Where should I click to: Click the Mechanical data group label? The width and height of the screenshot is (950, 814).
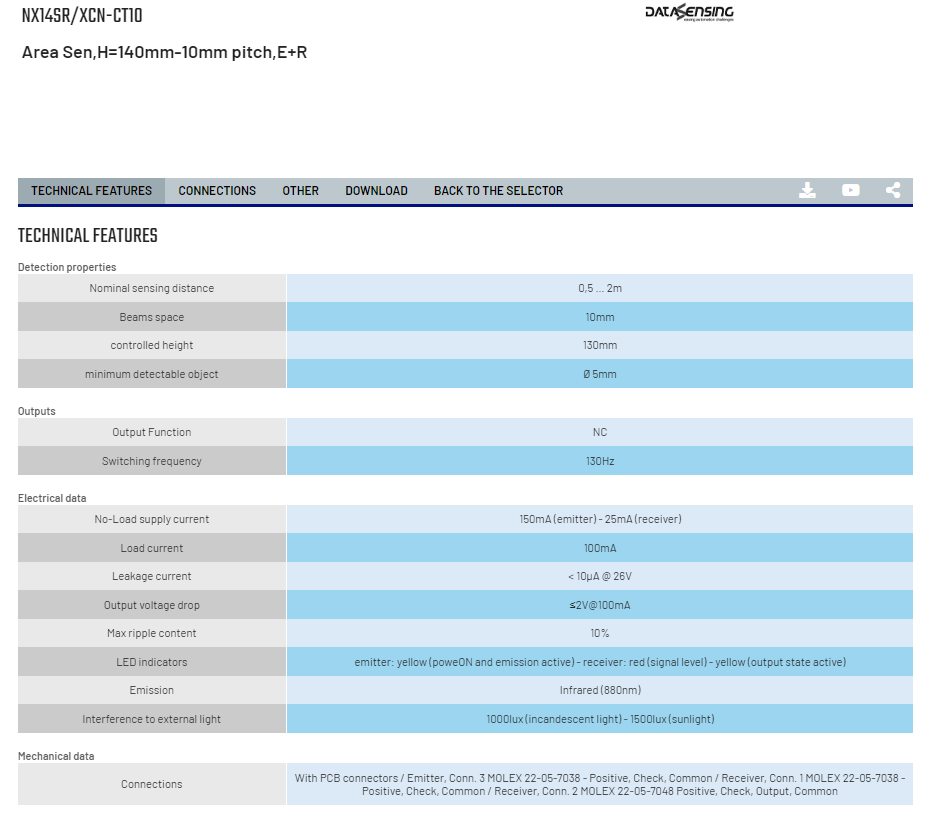[x=56, y=756]
